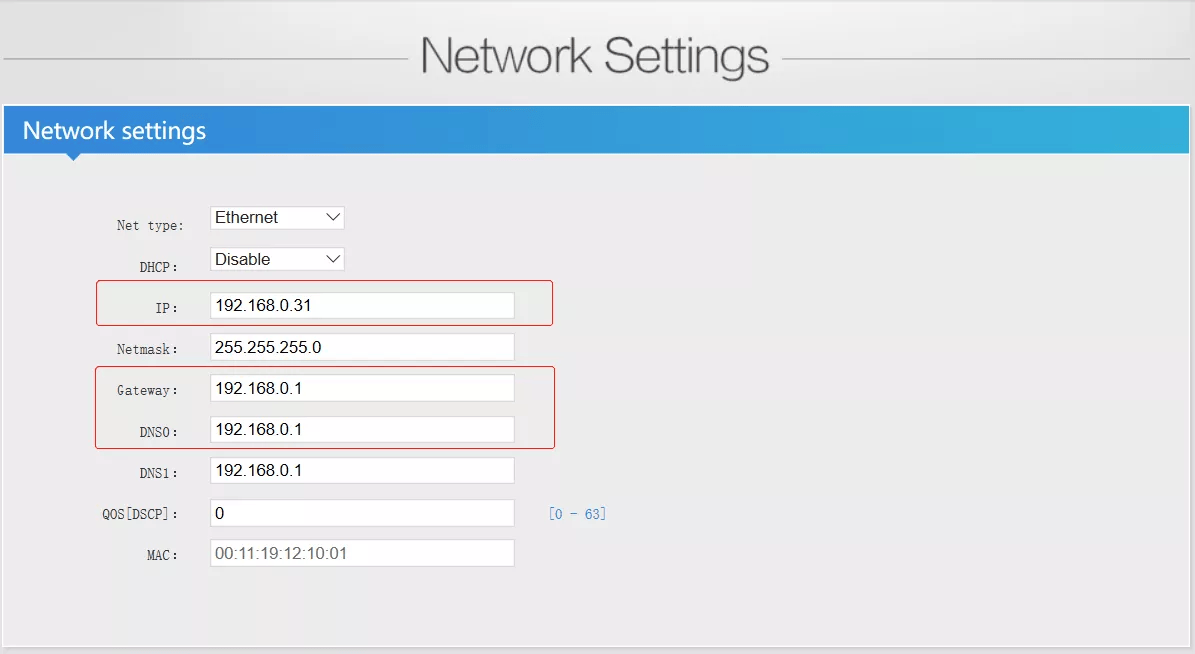Viewport: 1195px width, 654px height.
Task: Expand the DHCP dropdown set to Disable
Action: click(x=277, y=259)
